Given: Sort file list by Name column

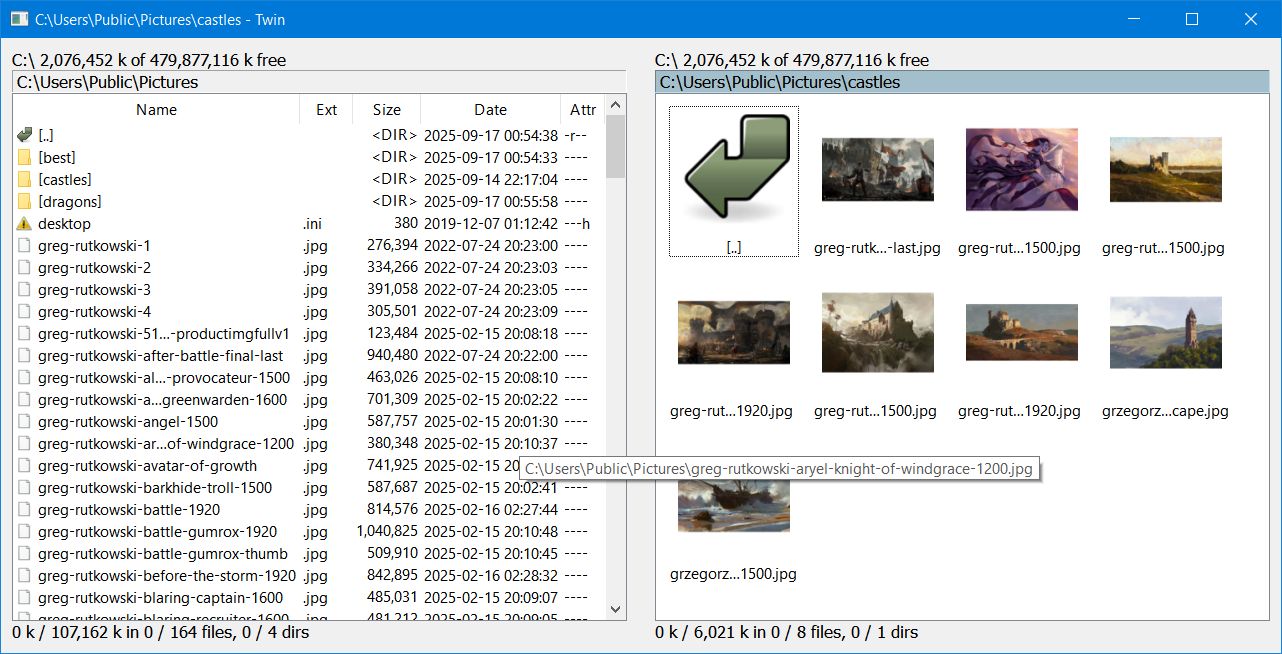Looking at the screenshot, I should click(x=156, y=110).
